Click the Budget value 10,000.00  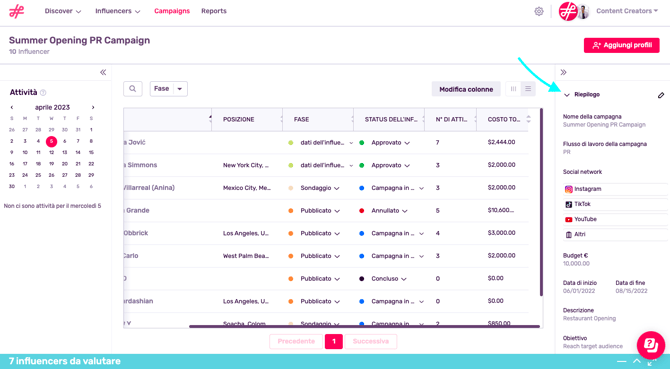[576, 264]
